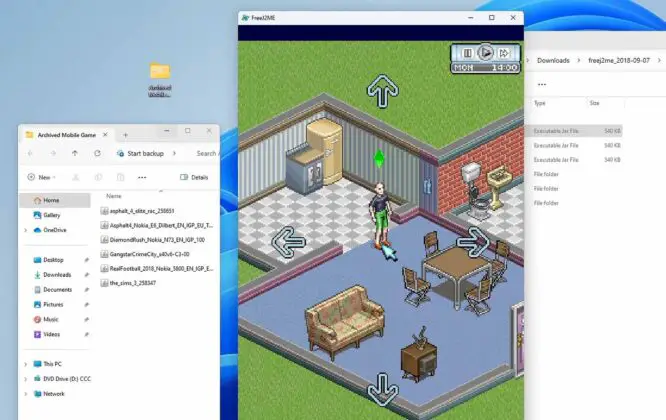666x420 pixels.
Task: Pause the Sims game
Action: pyautogui.click(x=467, y=53)
